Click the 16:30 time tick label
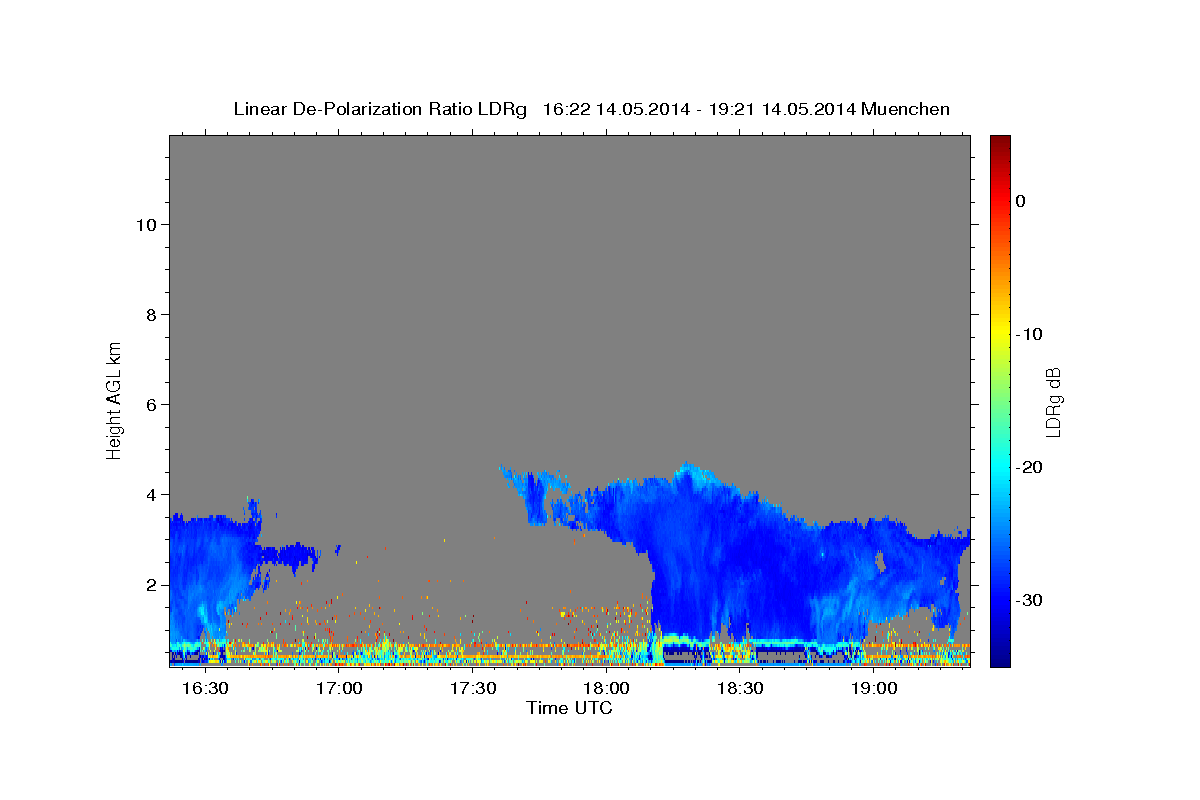The width and height of the screenshot is (1200, 800). pos(206,689)
